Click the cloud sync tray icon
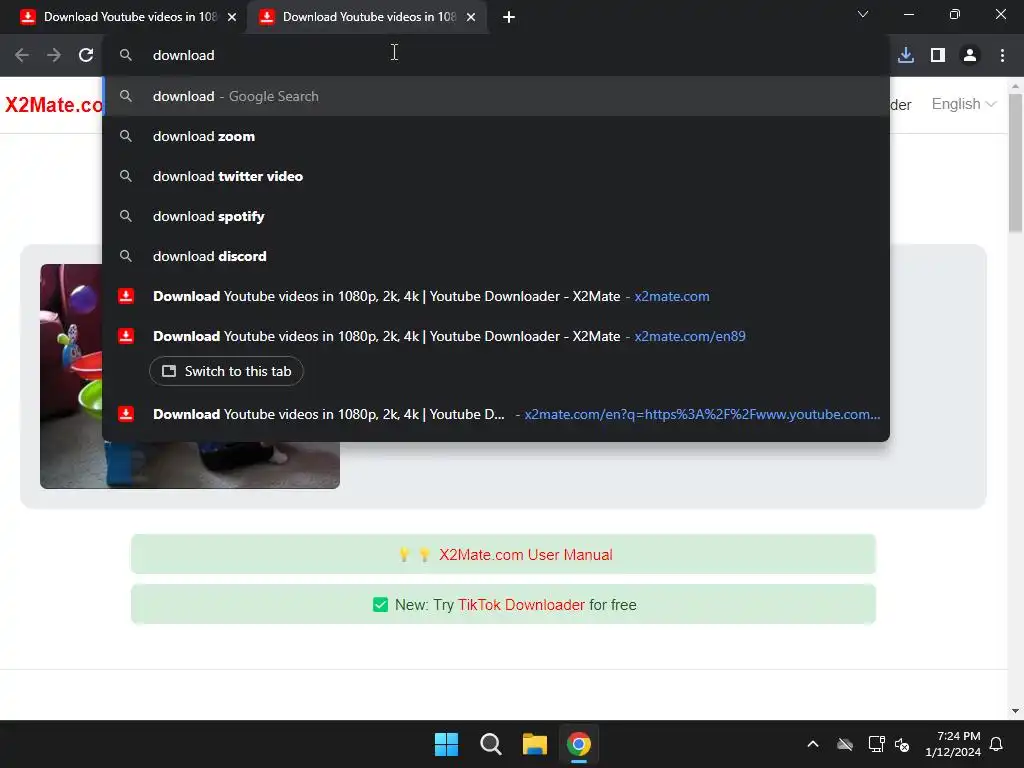1024x768 pixels. 845,744
